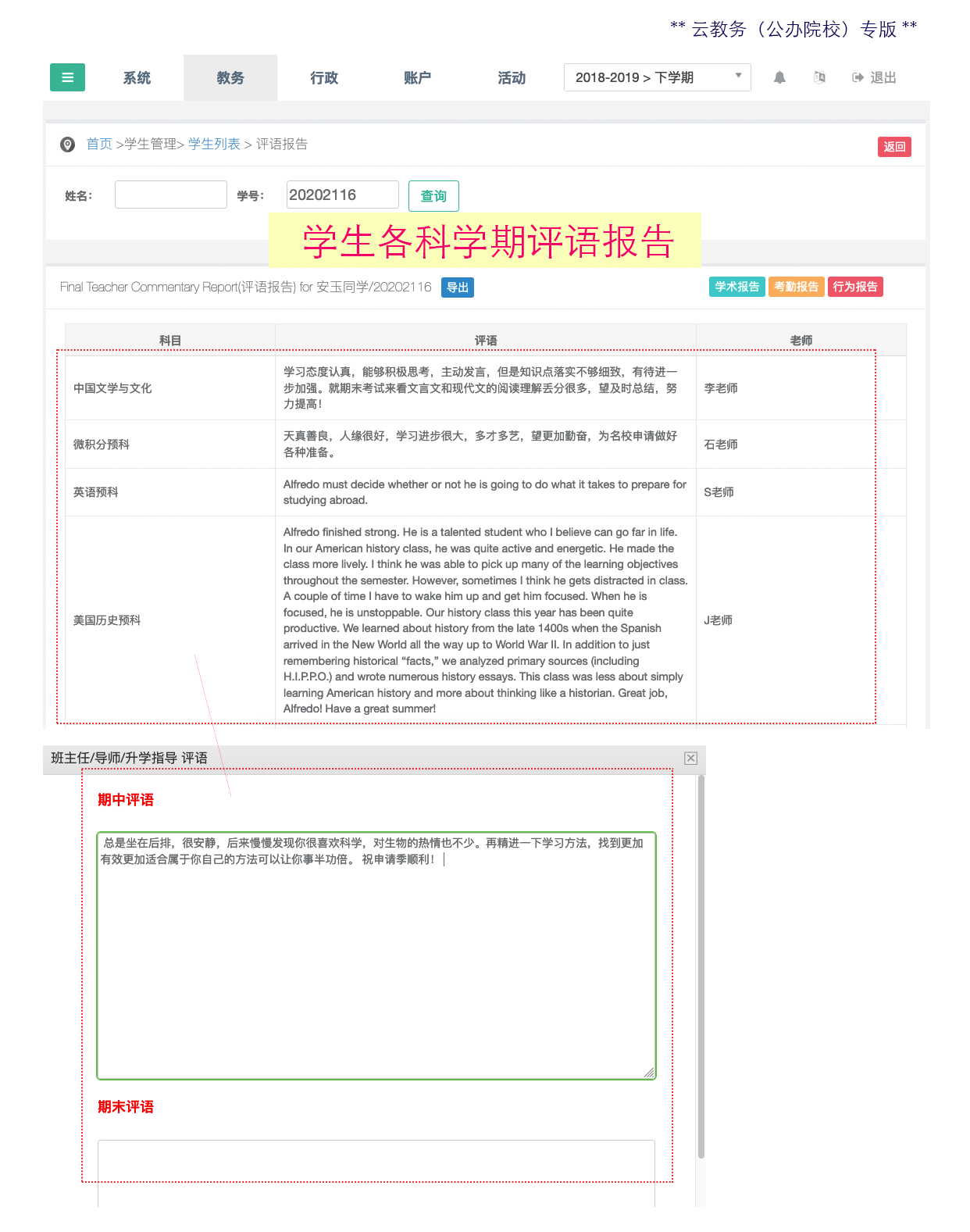Viewport: 970px width, 1232px height.
Task: Open the 行政 menu tab
Action: (x=324, y=78)
